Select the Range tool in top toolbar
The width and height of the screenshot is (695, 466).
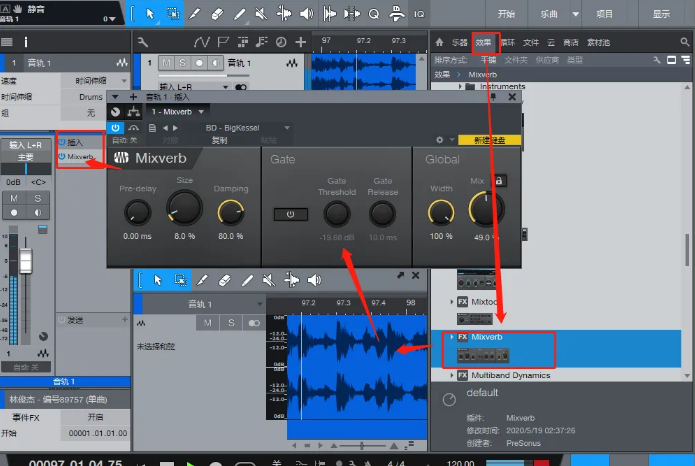[172, 14]
